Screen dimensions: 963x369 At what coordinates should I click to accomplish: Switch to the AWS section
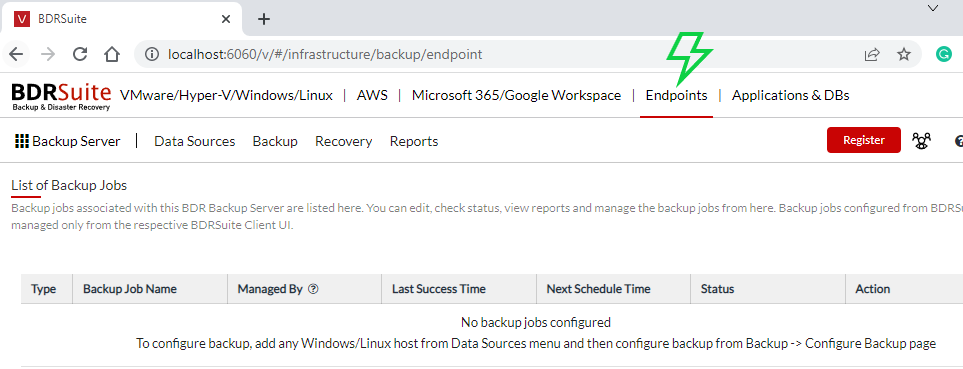372,95
